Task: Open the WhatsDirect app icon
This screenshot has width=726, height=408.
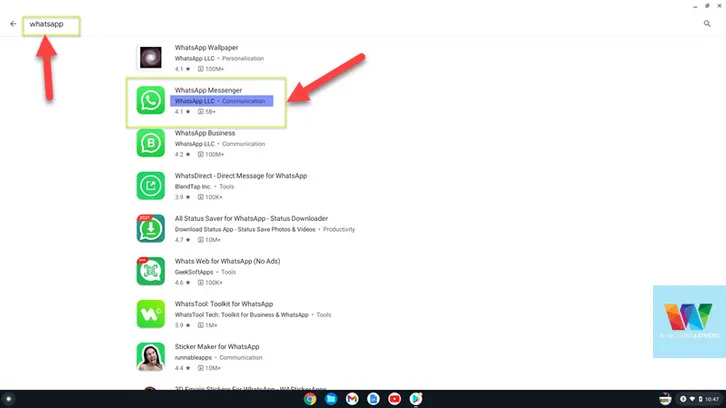Action: (x=150, y=186)
